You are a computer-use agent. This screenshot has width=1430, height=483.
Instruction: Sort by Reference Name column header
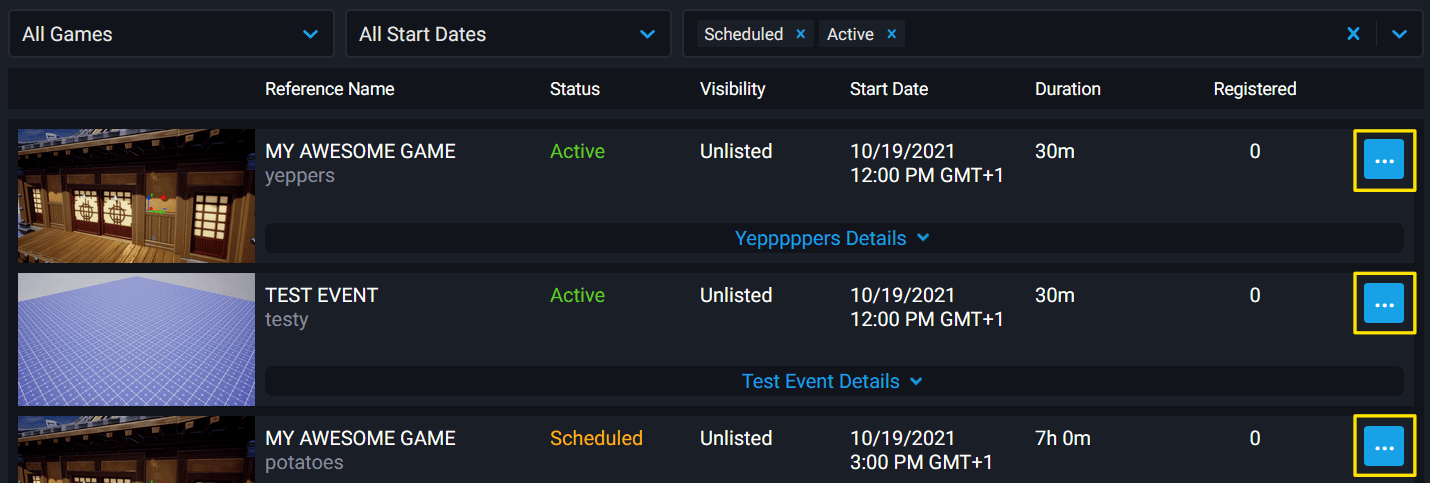coord(329,89)
